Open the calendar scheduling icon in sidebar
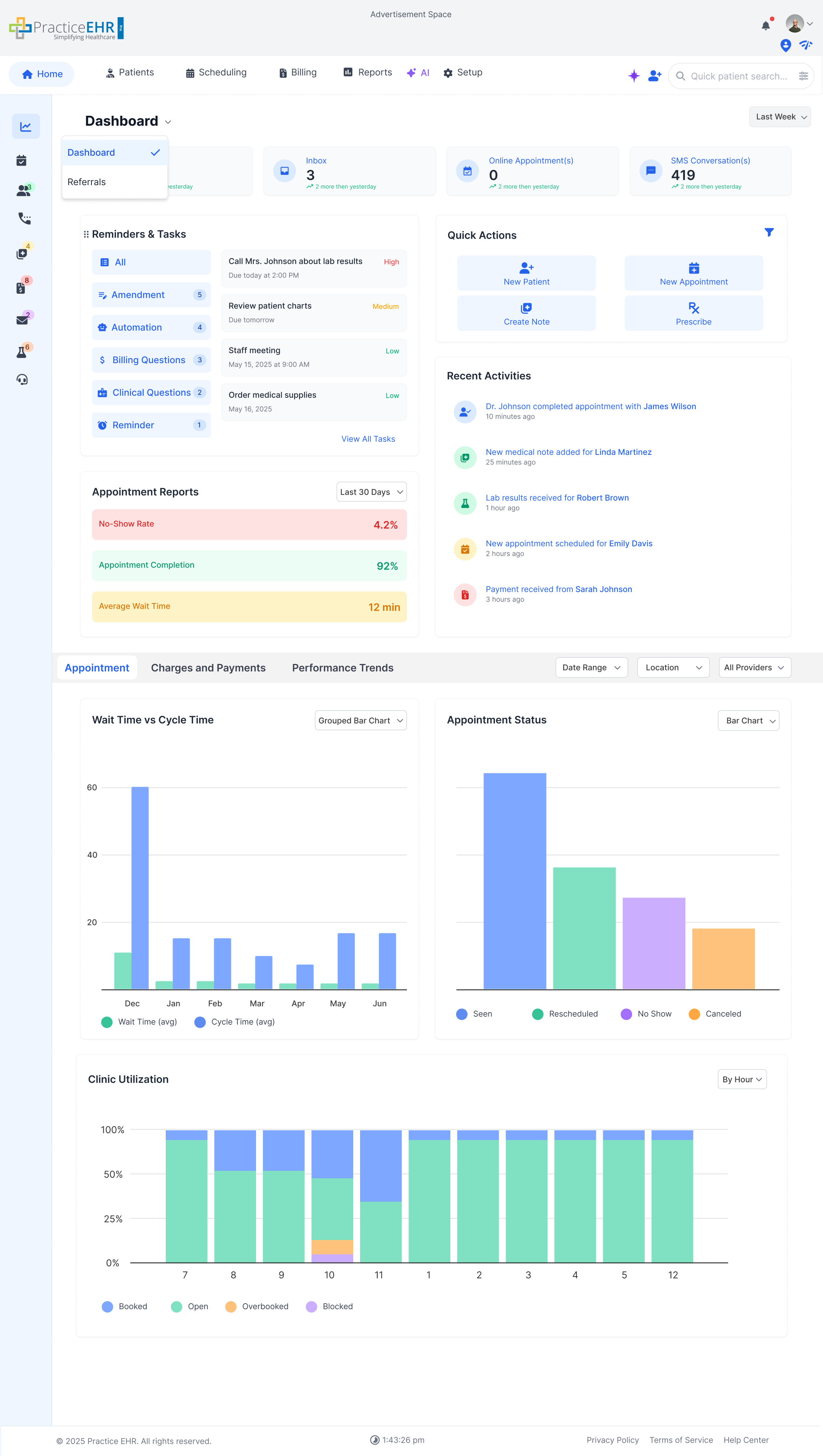 click(21, 160)
